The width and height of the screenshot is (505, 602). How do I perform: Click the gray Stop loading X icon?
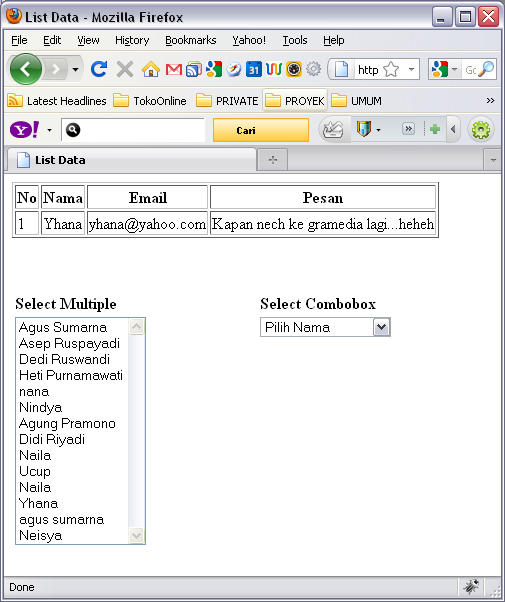click(125, 69)
